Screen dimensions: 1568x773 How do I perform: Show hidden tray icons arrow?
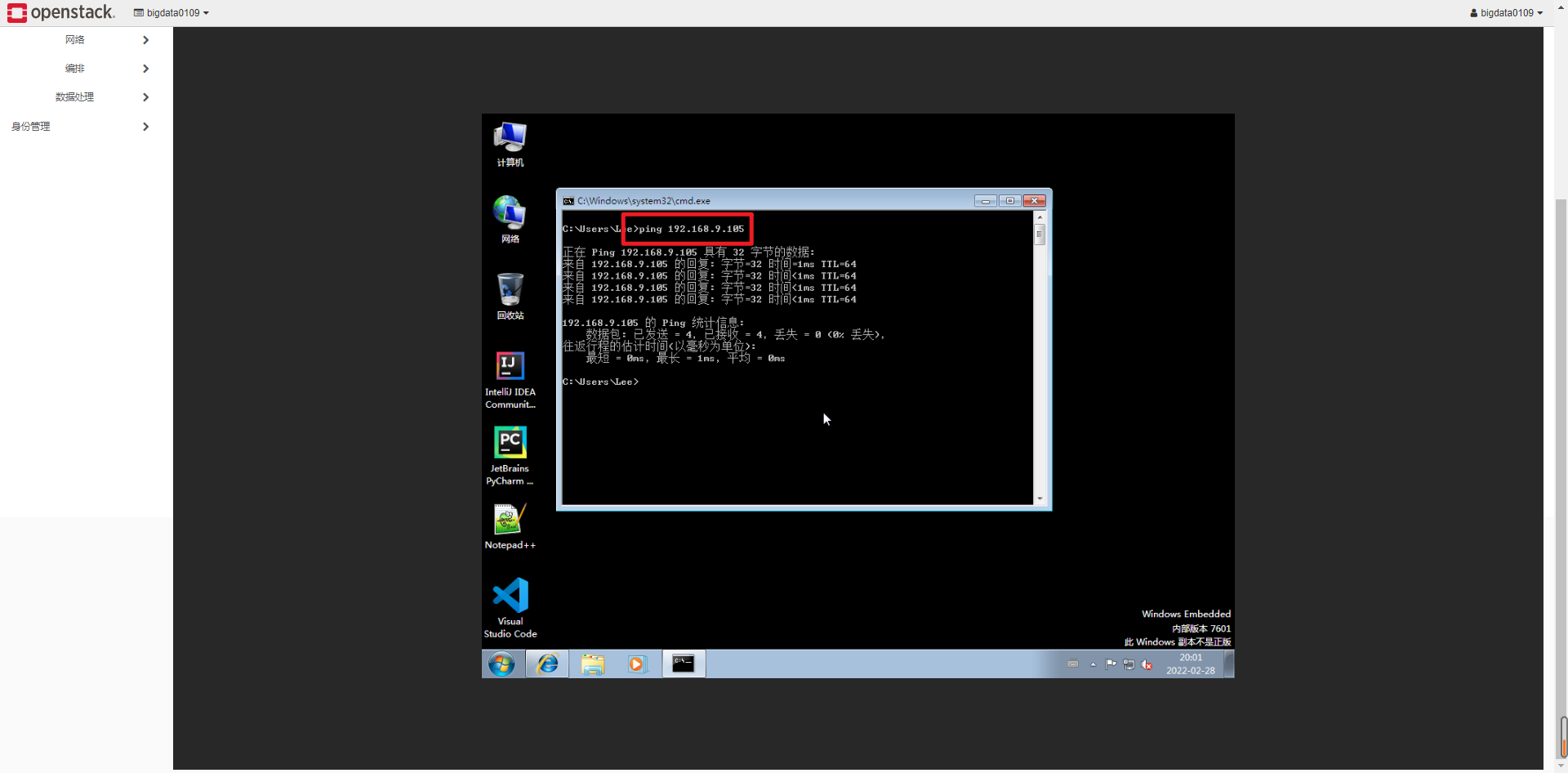click(1093, 664)
